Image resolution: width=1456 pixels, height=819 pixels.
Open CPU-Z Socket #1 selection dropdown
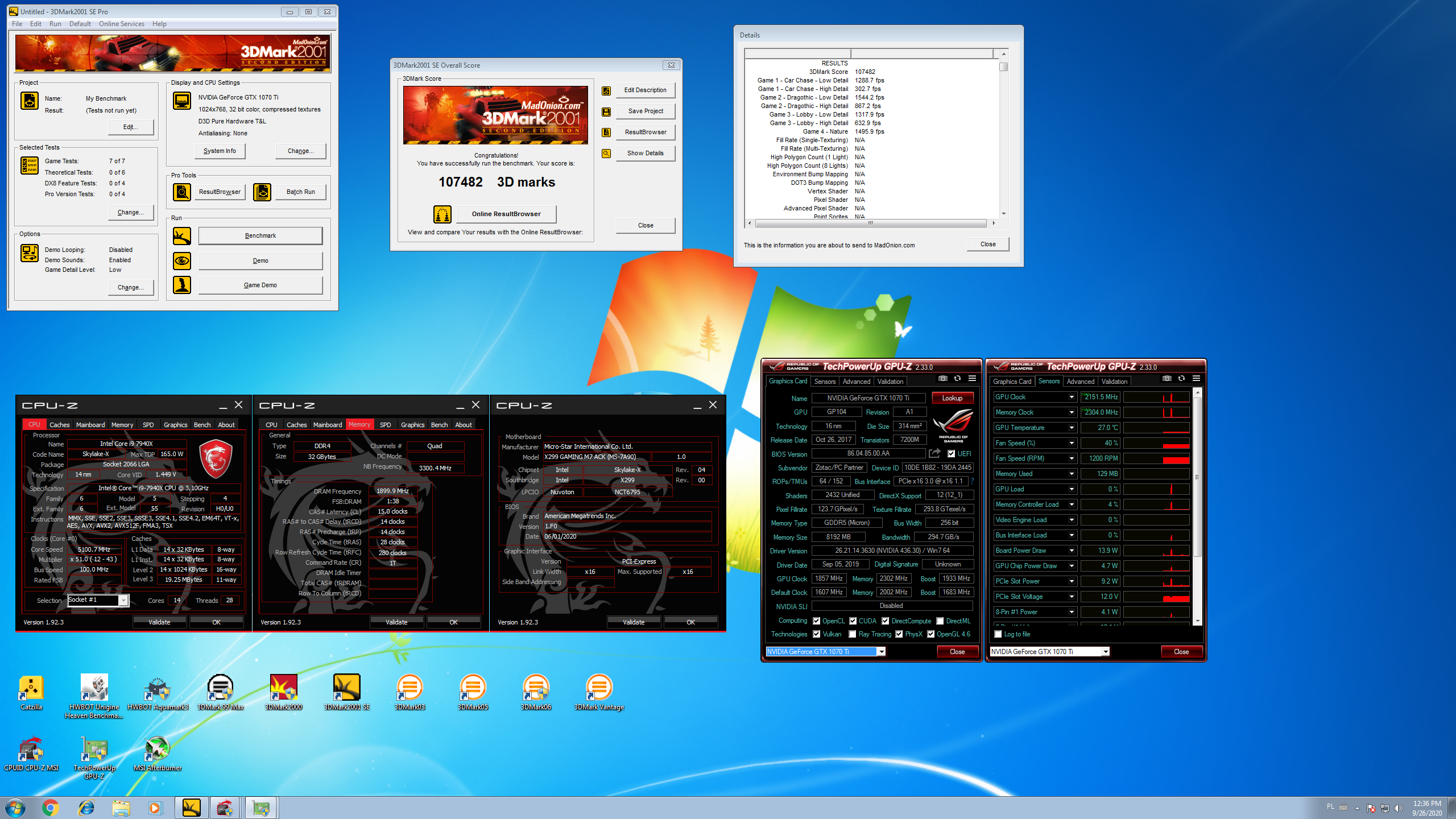pyautogui.click(x=98, y=600)
